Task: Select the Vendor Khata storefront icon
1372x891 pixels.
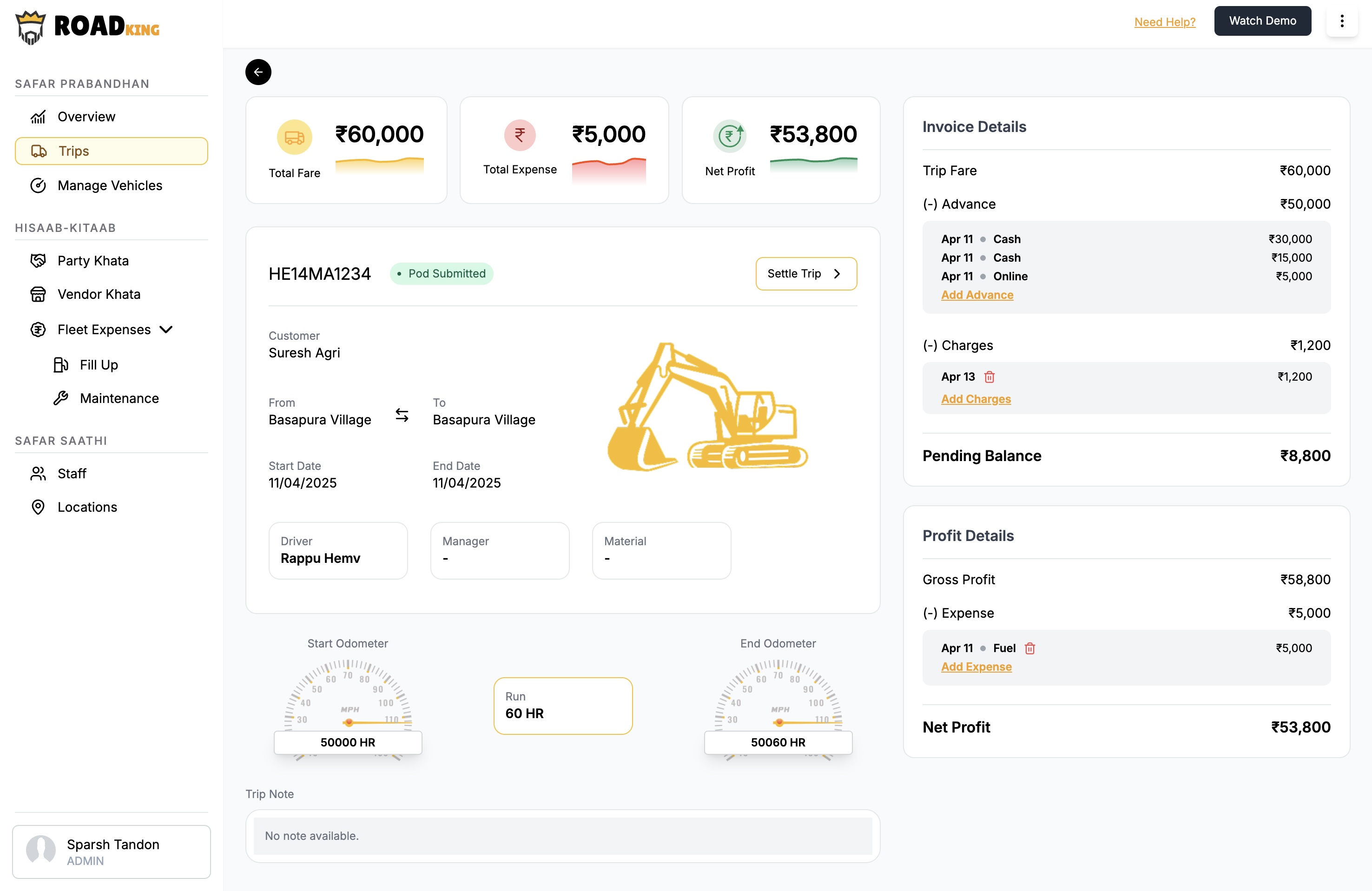Action: point(38,295)
